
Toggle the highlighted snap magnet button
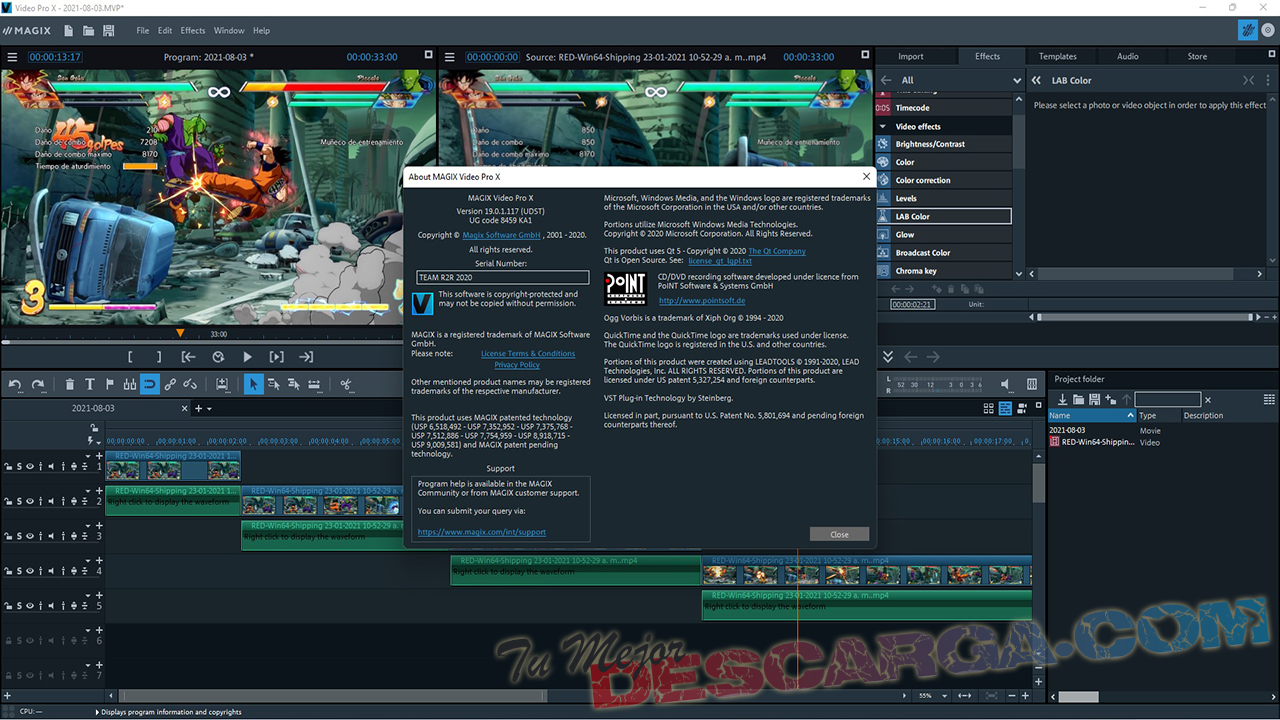(149, 384)
